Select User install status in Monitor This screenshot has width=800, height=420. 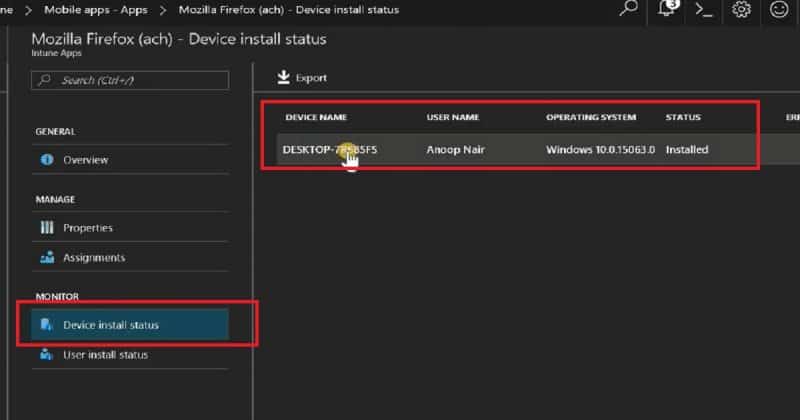pyautogui.click(x=130, y=354)
